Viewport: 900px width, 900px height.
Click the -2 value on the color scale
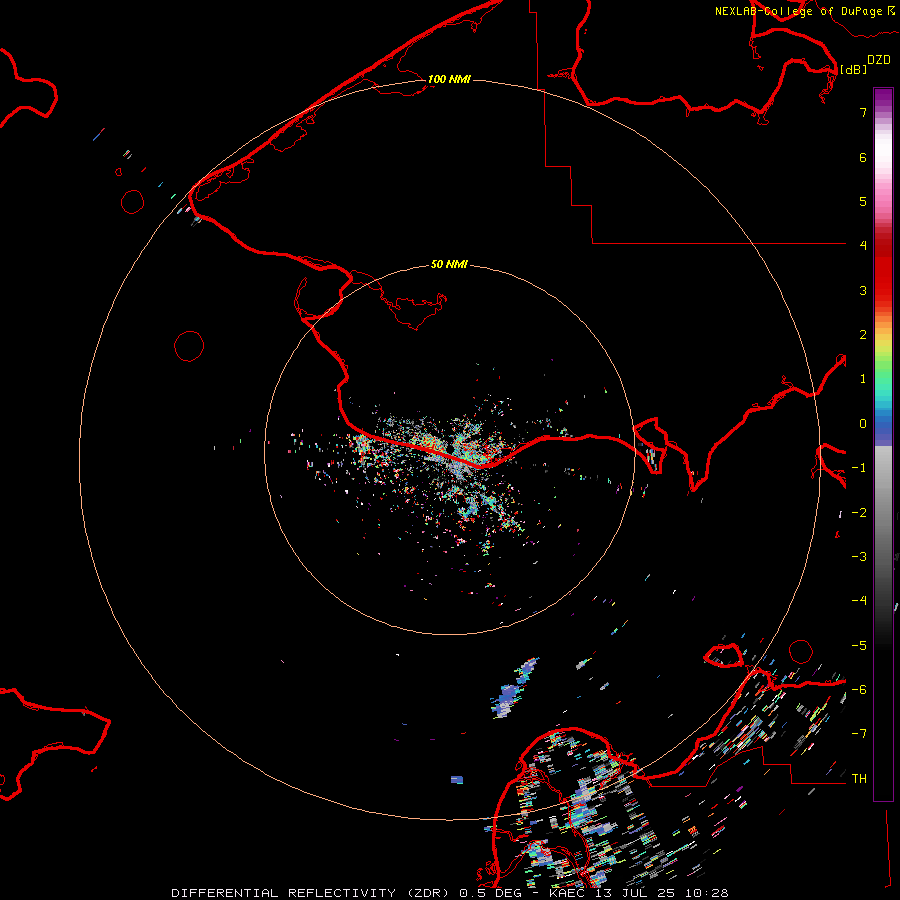point(859,513)
